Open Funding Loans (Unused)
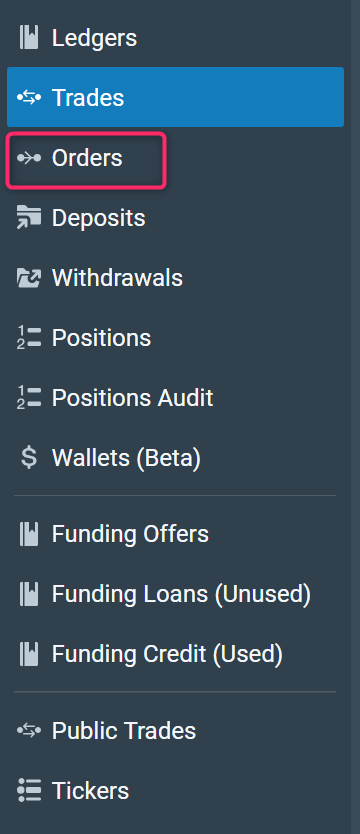This screenshot has height=834, width=360. (175, 594)
